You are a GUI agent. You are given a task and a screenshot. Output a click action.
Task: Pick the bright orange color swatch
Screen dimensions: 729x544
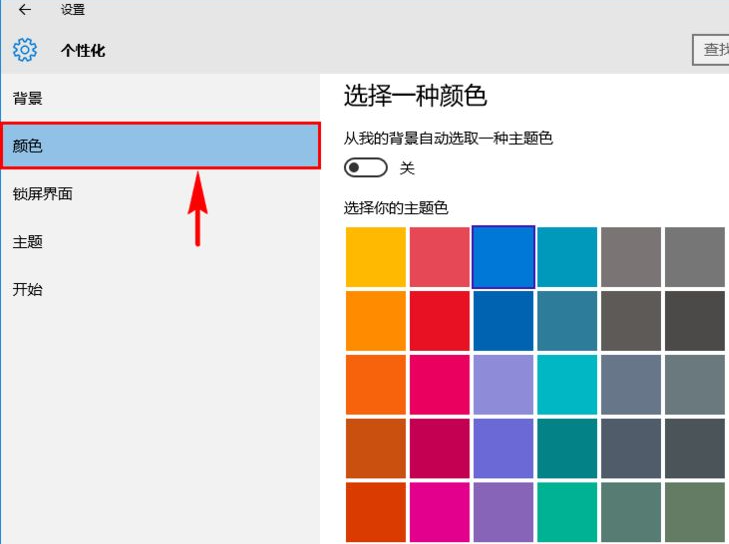376,321
